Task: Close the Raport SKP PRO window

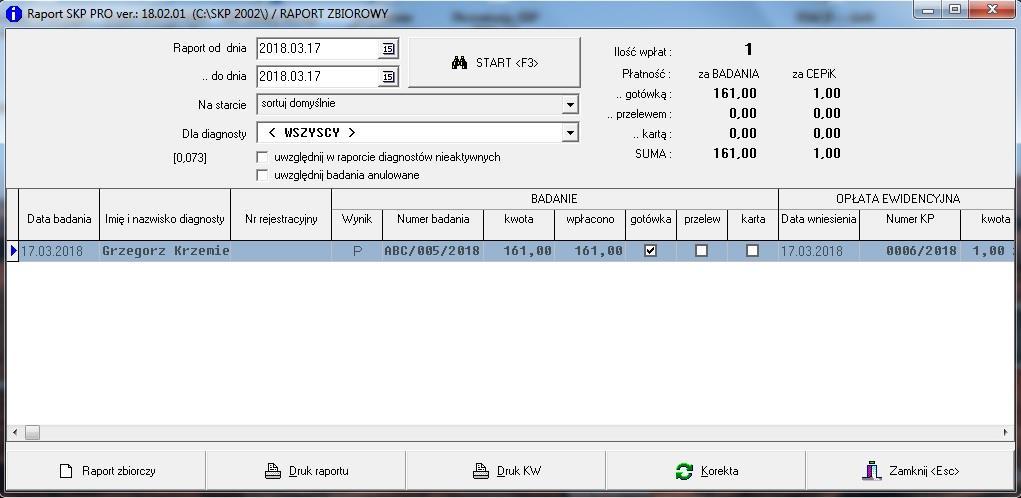Action: click(x=991, y=9)
